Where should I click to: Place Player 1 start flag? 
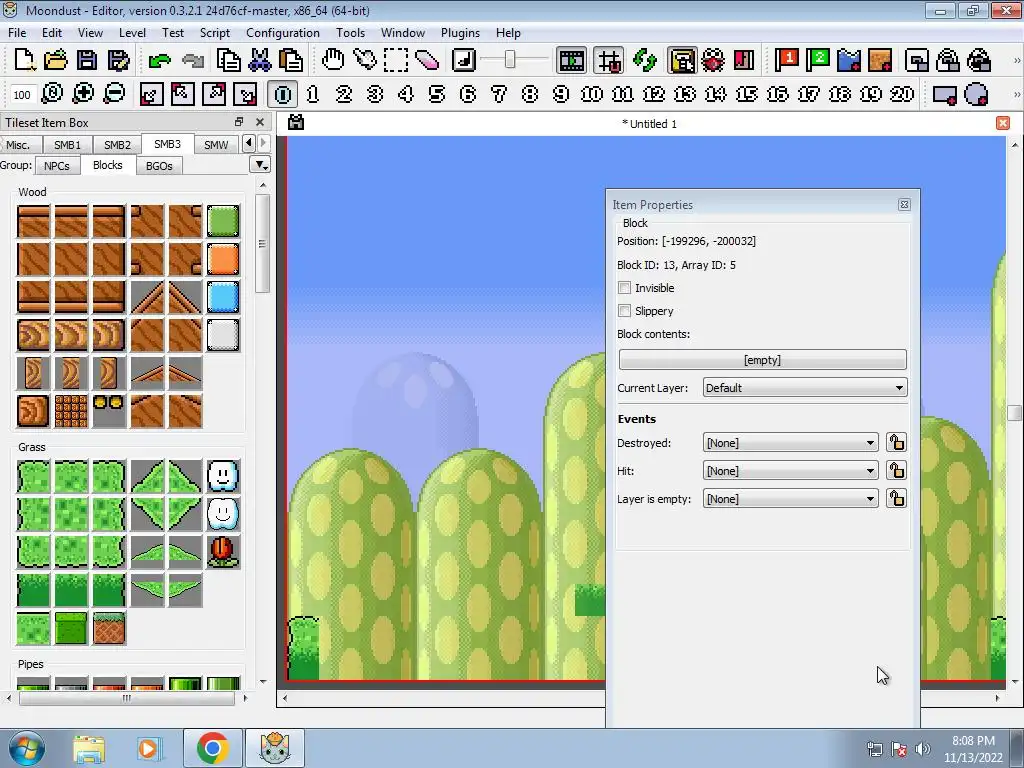coord(786,60)
